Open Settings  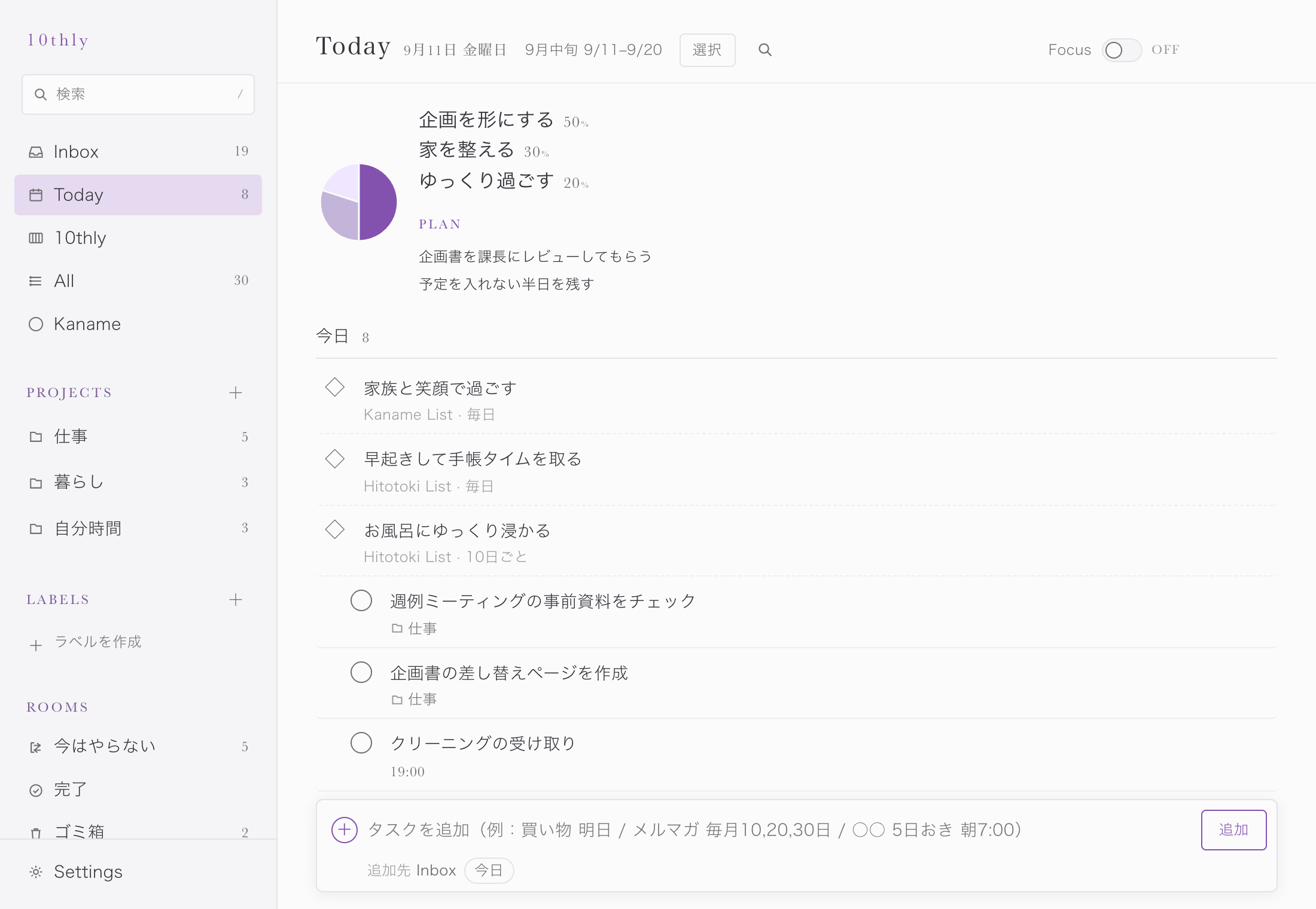138,872
